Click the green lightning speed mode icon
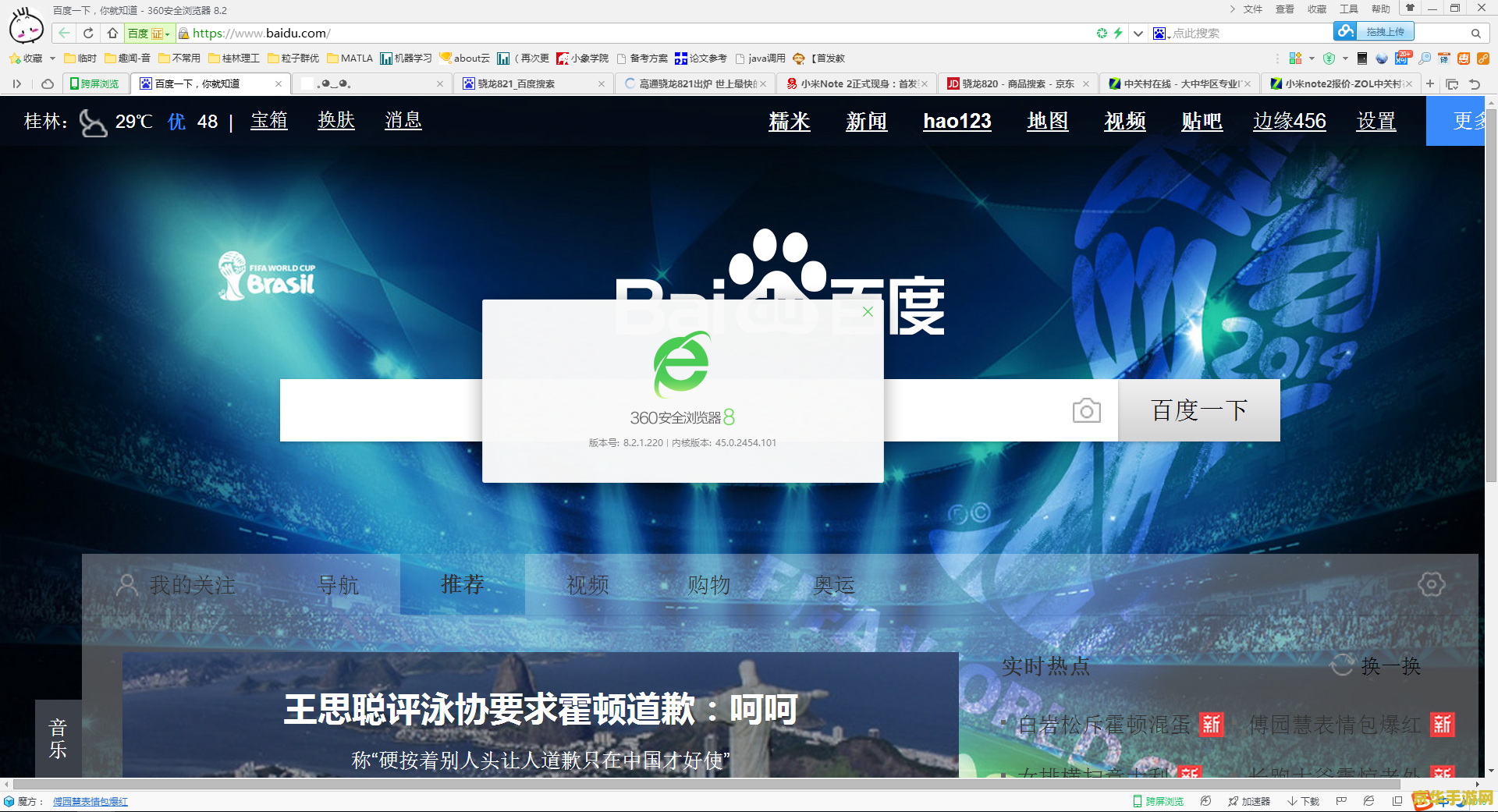The image size is (1498, 812). pos(1118,33)
